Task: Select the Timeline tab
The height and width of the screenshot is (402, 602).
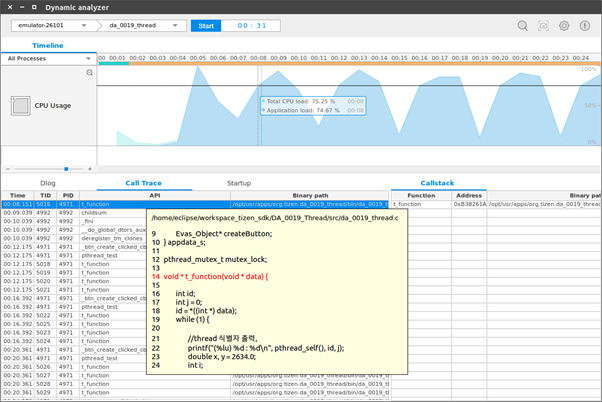Action: (48, 46)
